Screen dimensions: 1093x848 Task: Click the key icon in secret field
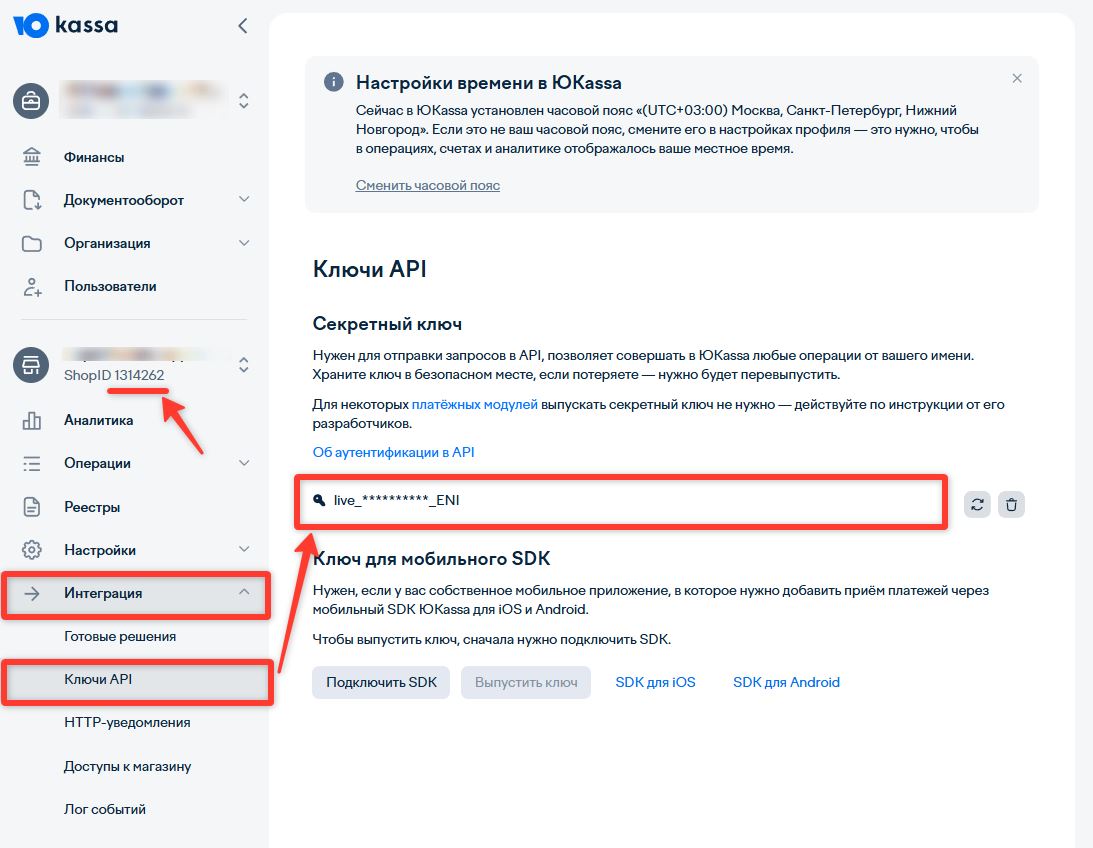pyautogui.click(x=319, y=500)
